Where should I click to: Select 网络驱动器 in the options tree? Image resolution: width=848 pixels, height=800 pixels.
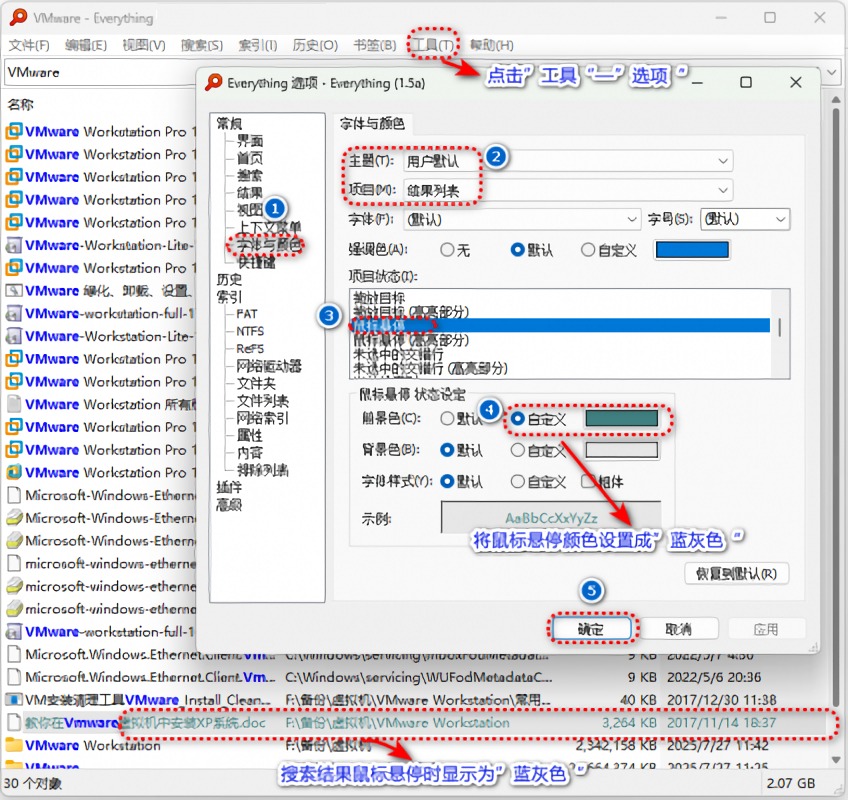(269, 366)
